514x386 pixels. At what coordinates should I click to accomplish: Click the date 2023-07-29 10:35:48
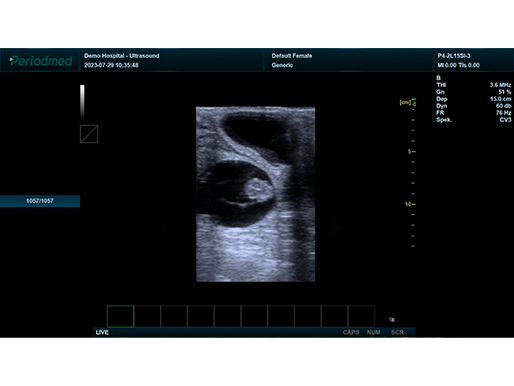coord(111,65)
